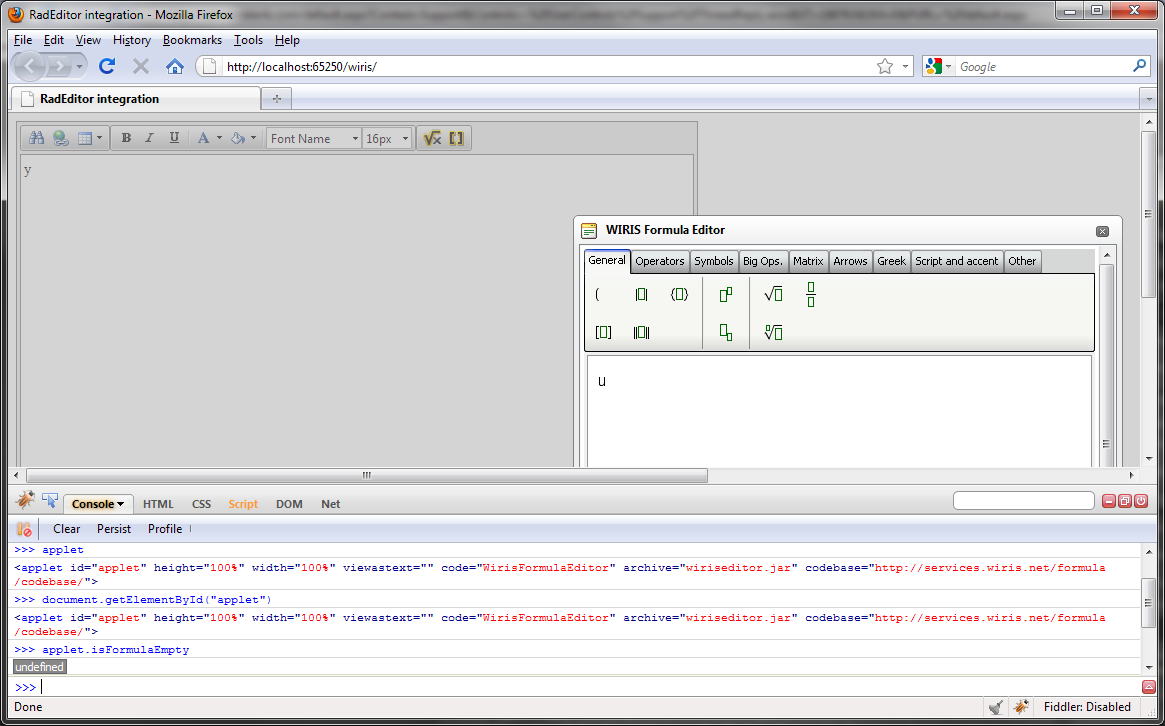
Task: Switch to the Operators tab
Action: [x=660, y=262]
